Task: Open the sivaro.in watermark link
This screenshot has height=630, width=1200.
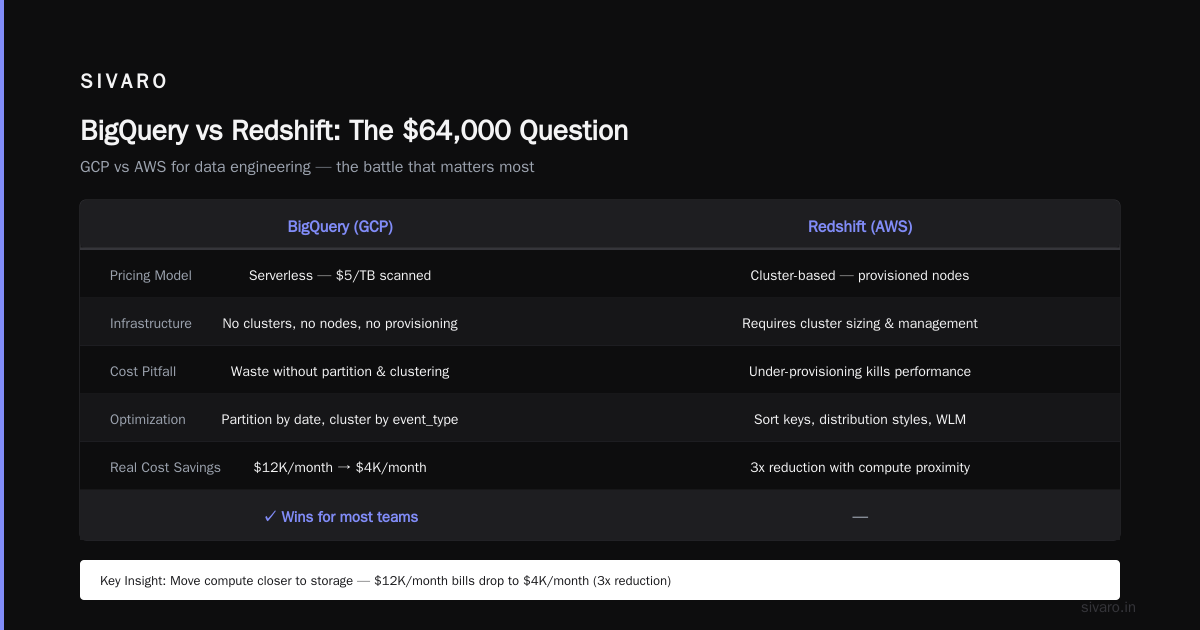Action: pyautogui.click(x=1109, y=607)
